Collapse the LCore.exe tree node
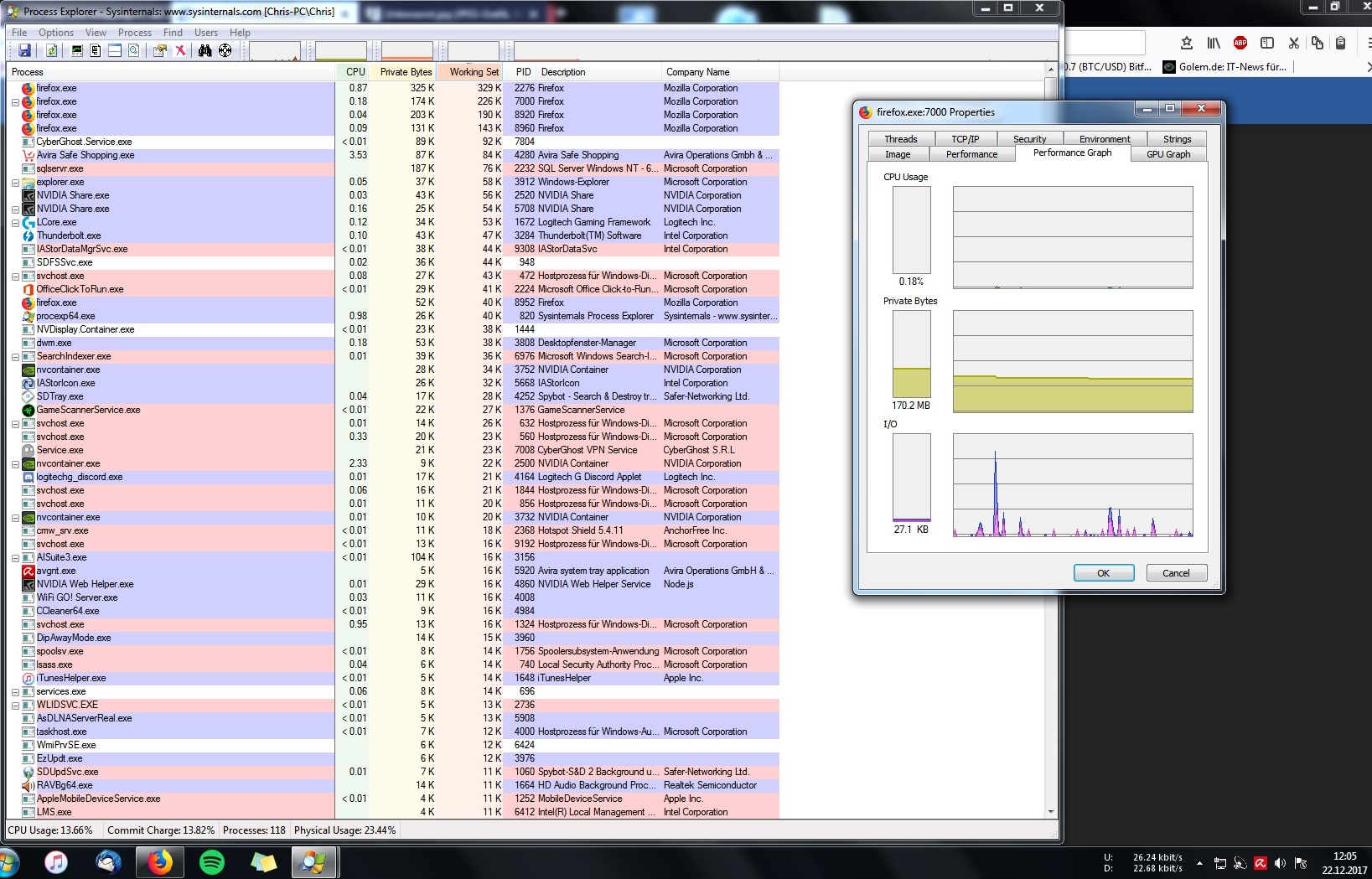1372x879 pixels. tap(15, 222)
